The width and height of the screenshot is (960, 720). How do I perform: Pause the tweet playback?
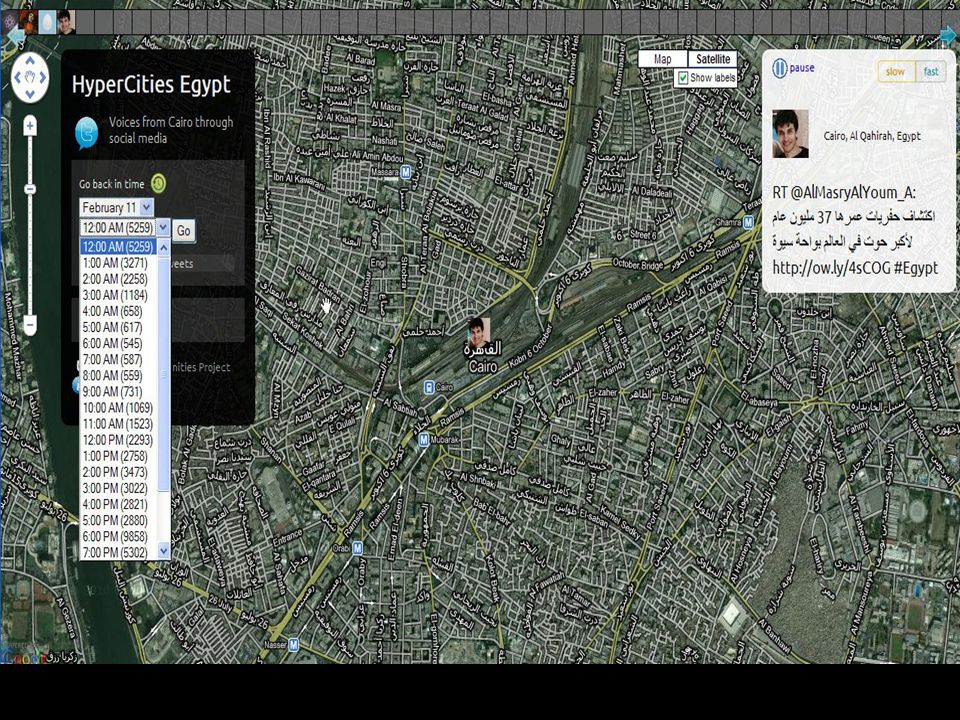pos(793,68)
